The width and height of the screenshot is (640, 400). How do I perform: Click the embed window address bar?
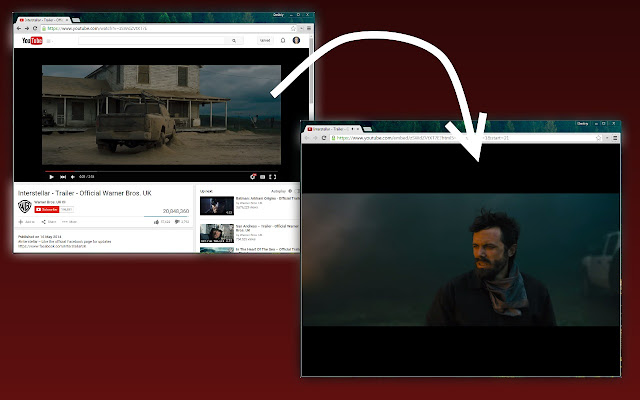465,138
